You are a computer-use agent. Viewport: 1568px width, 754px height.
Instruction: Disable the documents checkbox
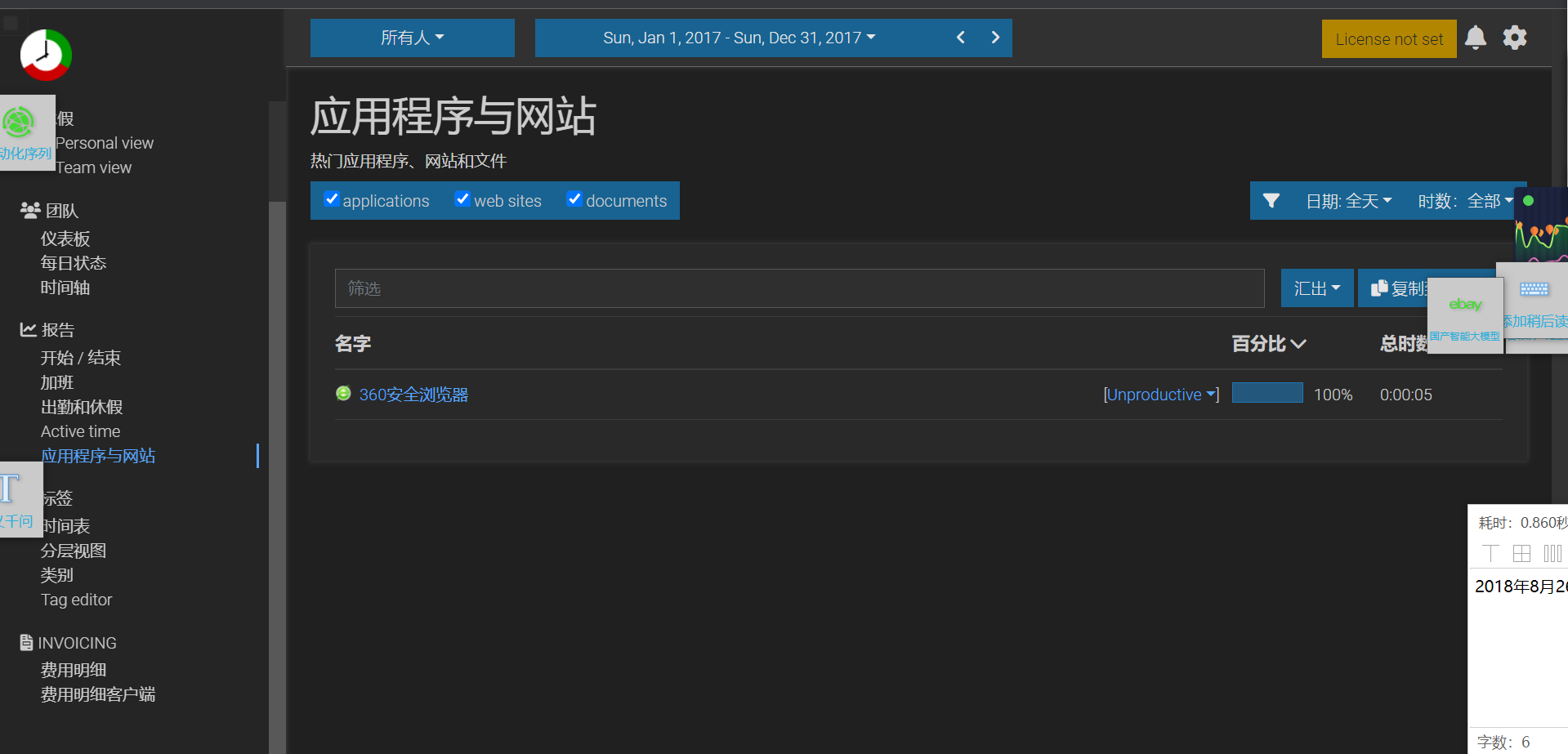coord(574,199)
